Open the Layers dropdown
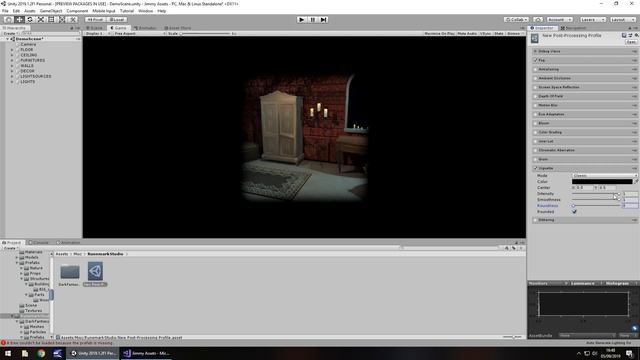This screenshot has width=640, height=360. coord(592,19)
